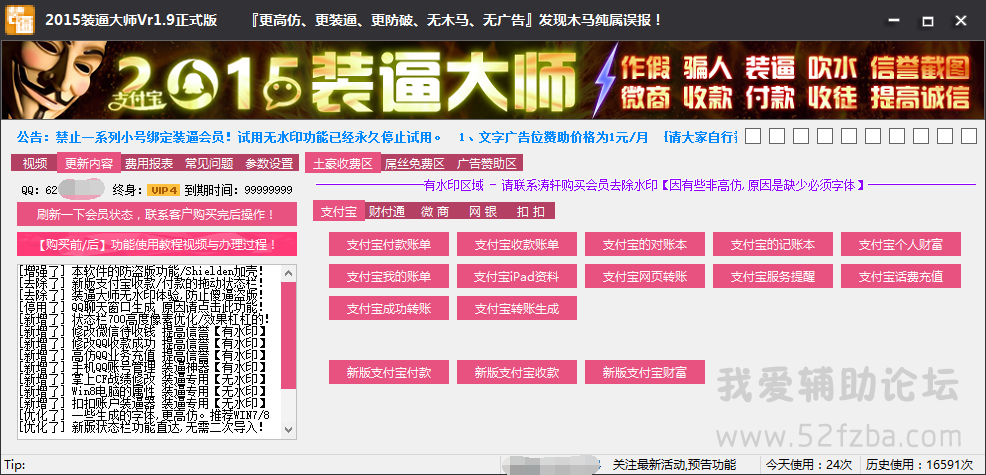
Task: Click row 装逼大师无水印体验,防止傻逼盗版
Action: pyautogui.click(x=142, y=294)
